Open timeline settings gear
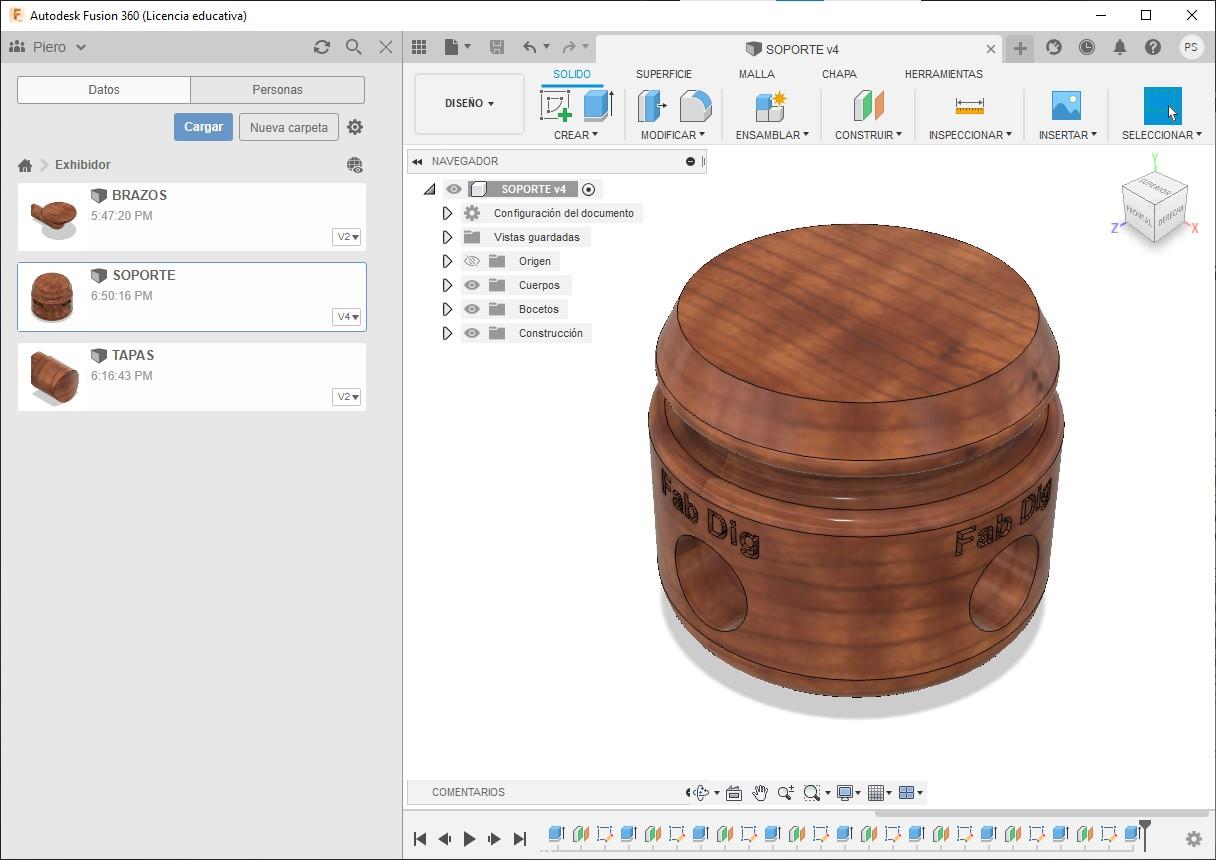 1193,839
